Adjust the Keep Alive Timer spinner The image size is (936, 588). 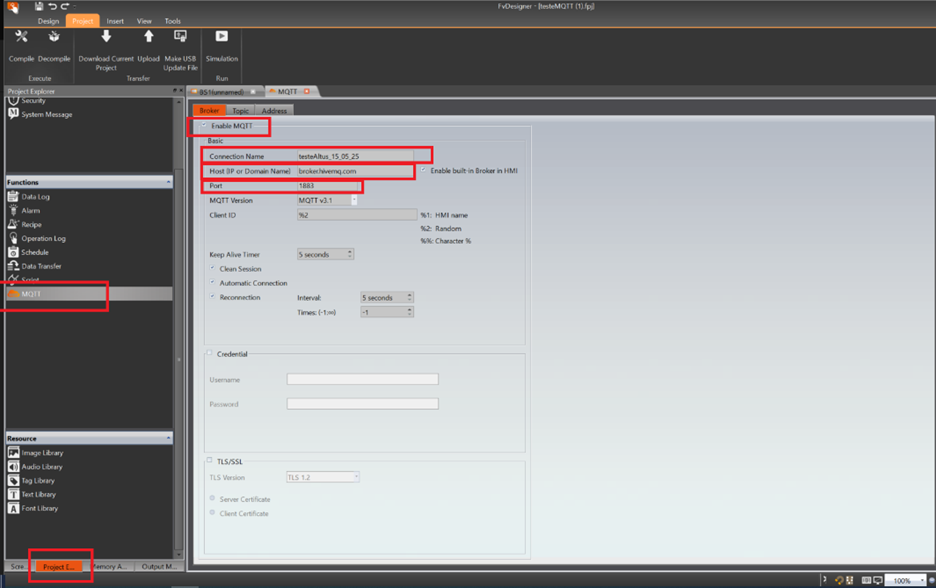pyautogui.click(x=350, y=254)
